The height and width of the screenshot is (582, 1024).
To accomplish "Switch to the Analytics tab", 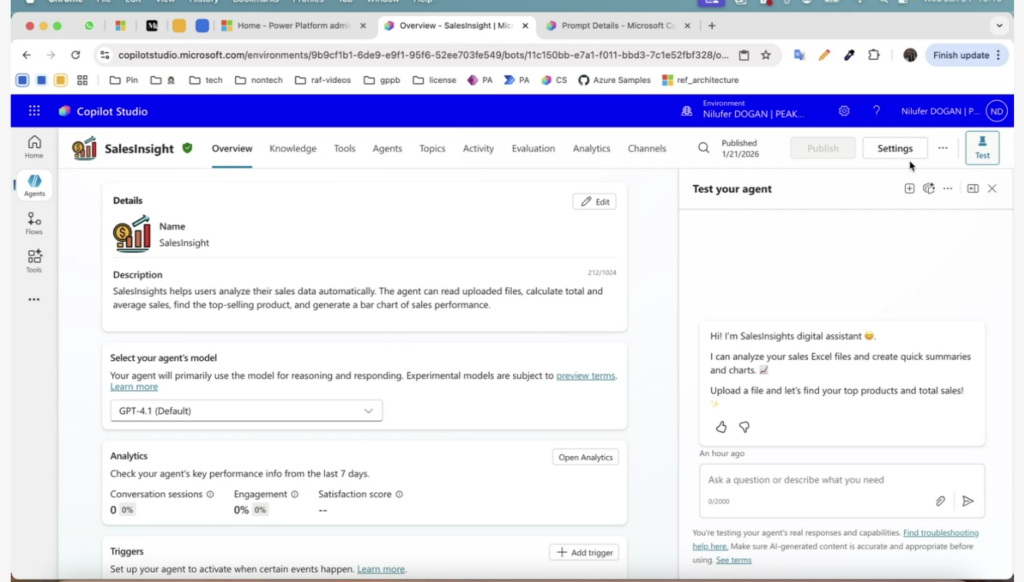I will (x=591, y=148).
